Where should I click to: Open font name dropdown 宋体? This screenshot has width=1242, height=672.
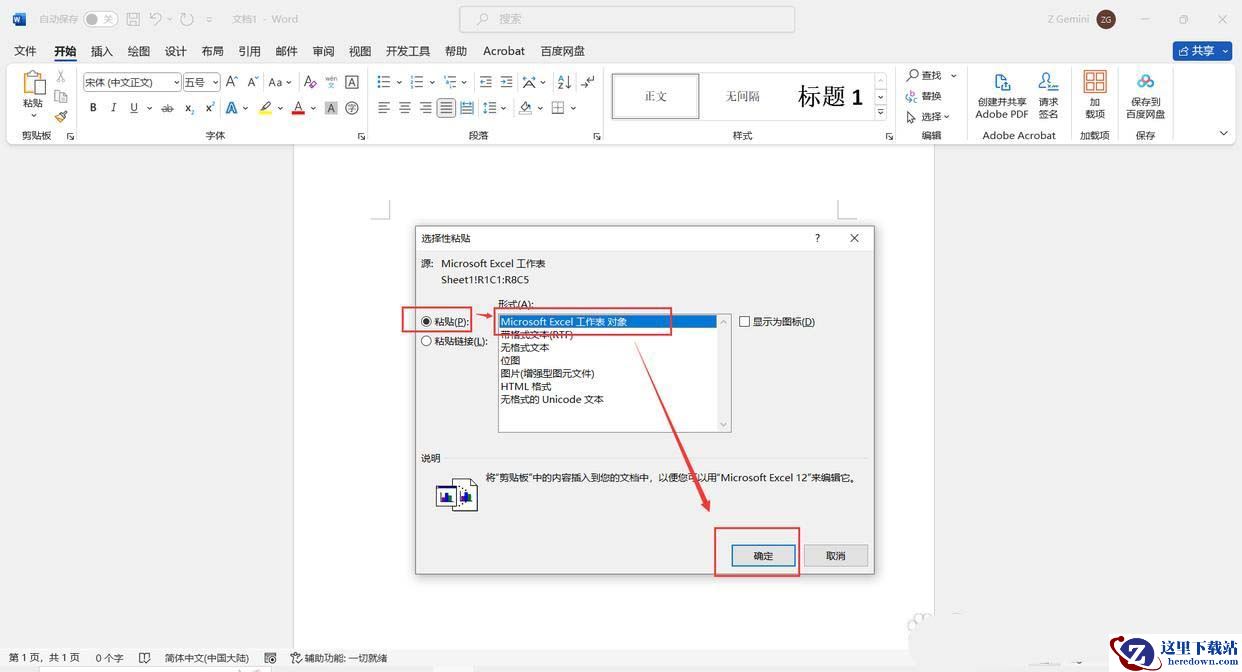click(x=176, y=82)
